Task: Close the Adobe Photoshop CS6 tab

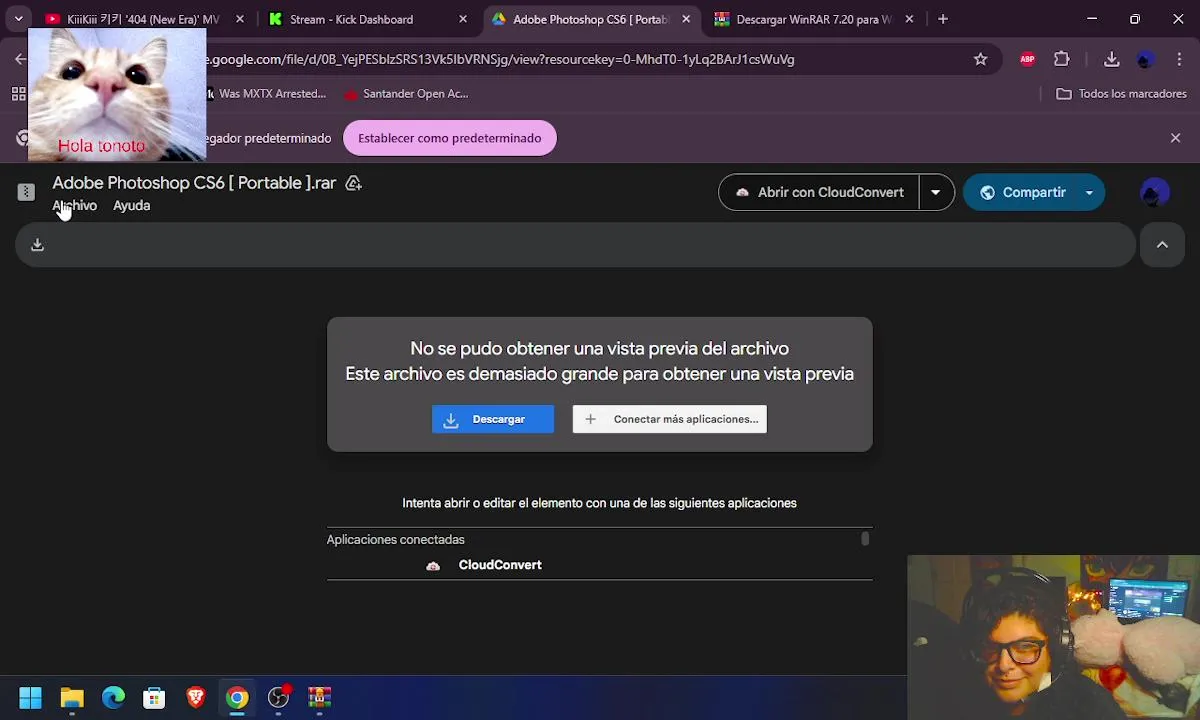Action: (686, 19)
